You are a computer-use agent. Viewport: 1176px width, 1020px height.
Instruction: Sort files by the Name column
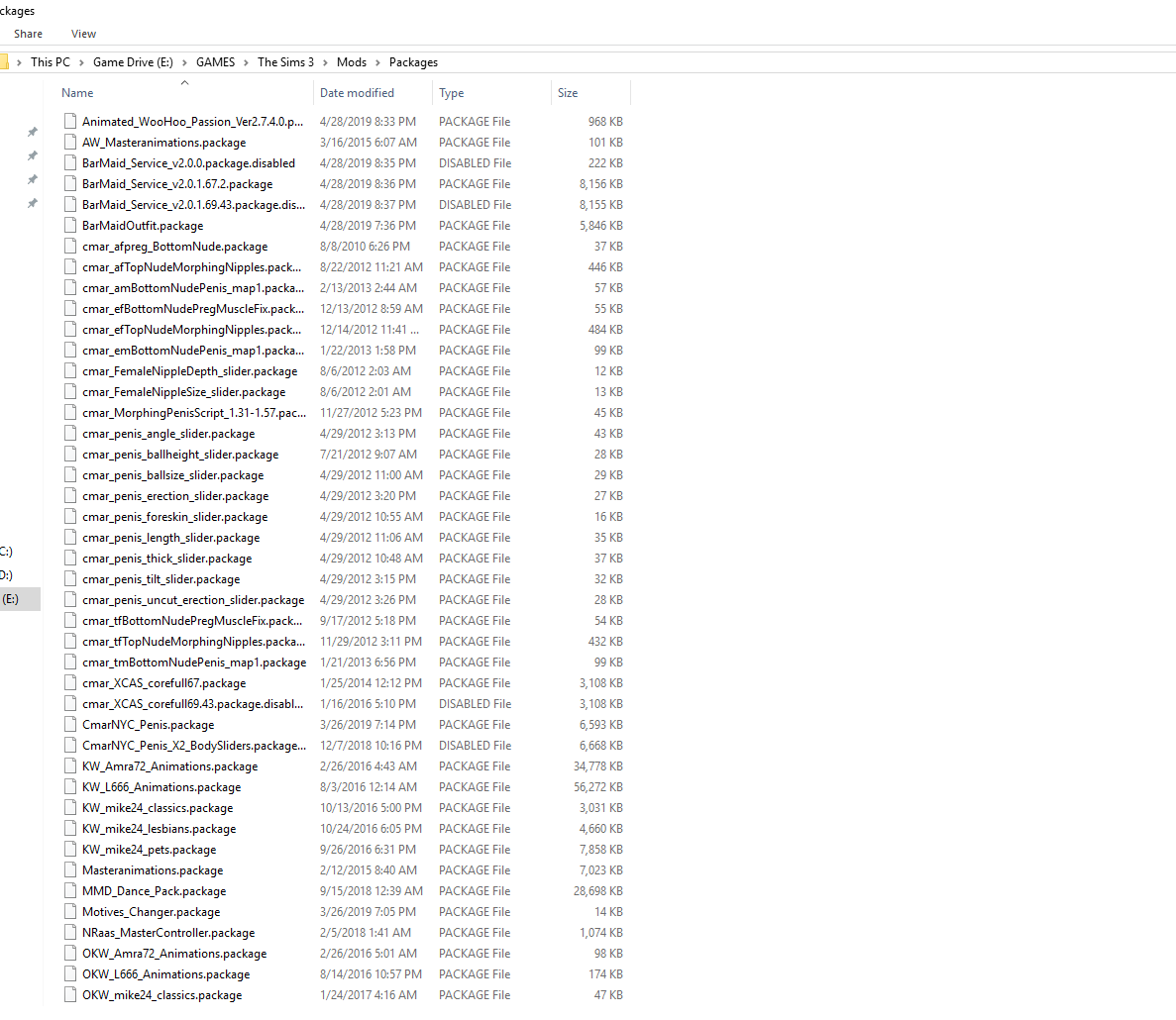[77, 93]
